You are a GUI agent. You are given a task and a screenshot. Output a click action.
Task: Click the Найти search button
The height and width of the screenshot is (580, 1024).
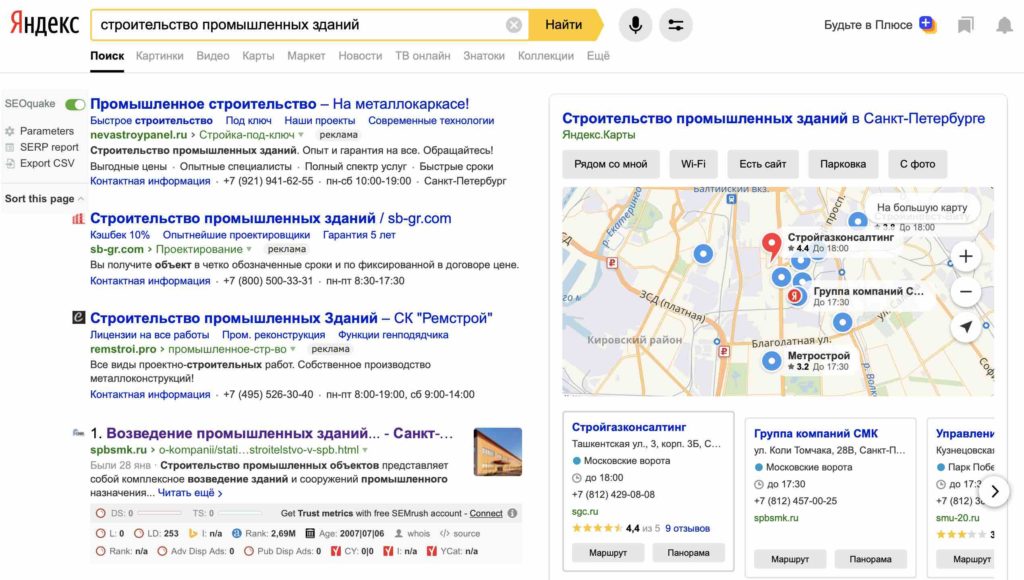pos(564,25)
